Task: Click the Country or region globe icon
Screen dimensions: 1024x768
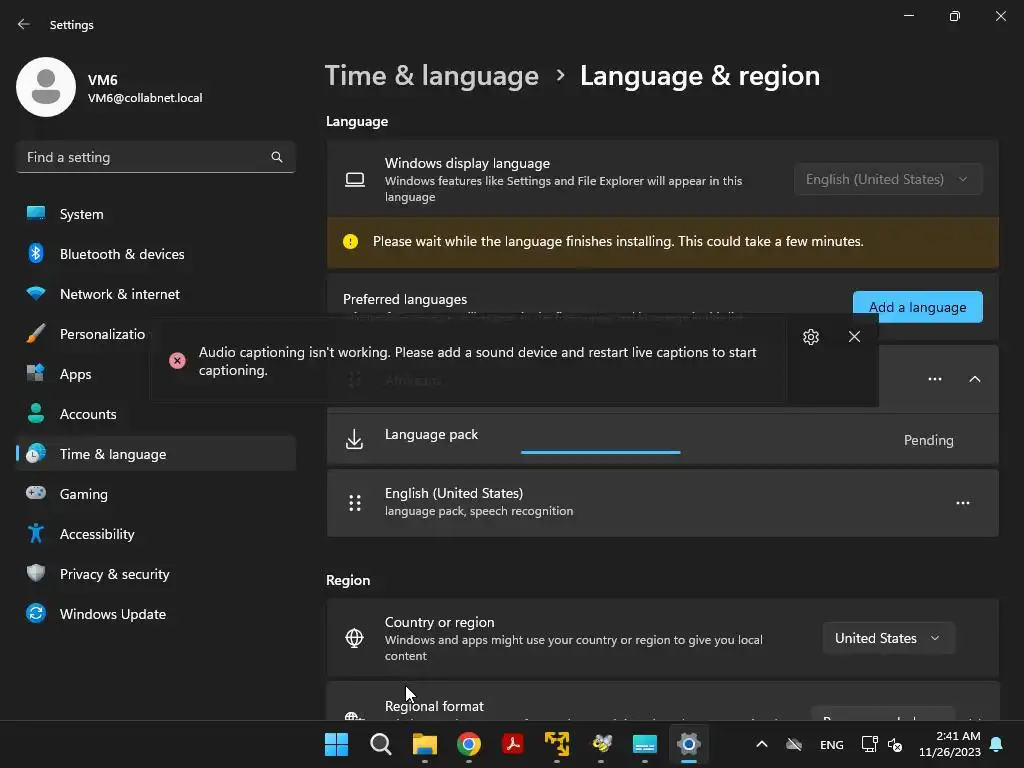Action: click(x=355, y=638)
